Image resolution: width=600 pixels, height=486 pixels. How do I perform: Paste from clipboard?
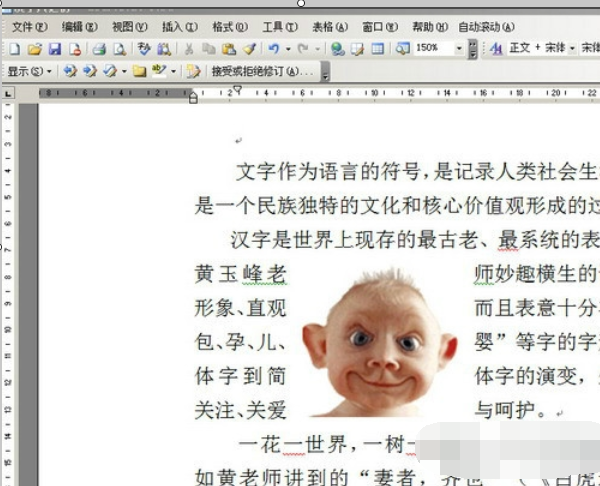coord(229,49)
